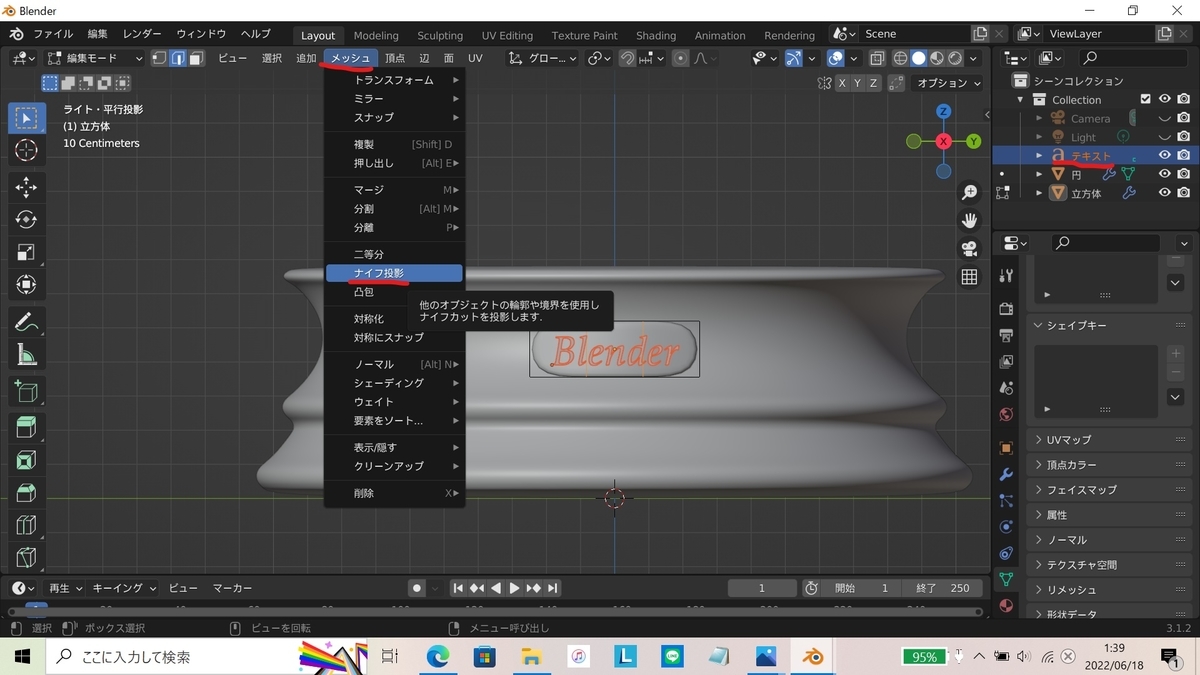Select the Inset Faces tool
The height and width of the screenshot is (675, 1200).
[x=27, y=461]
